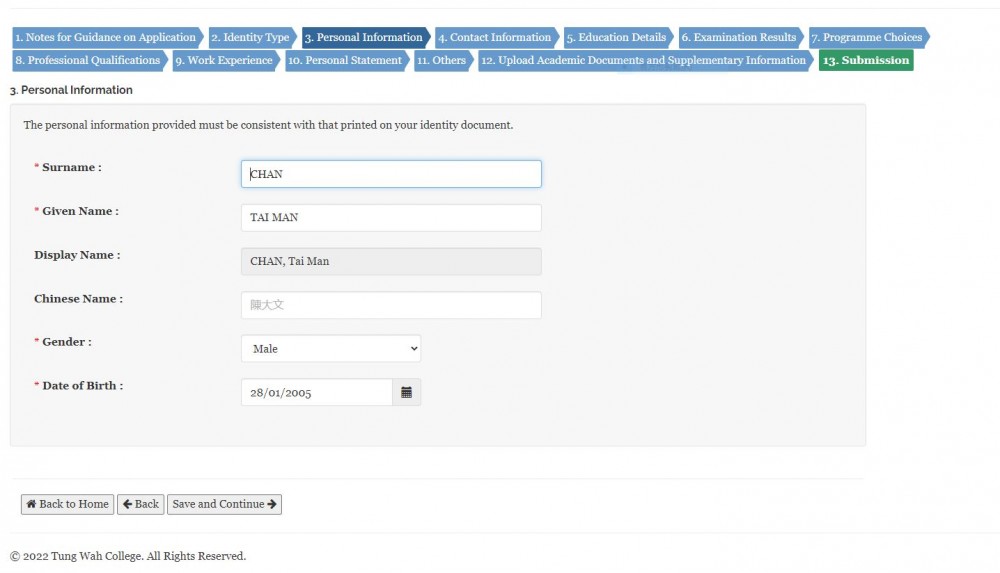Image resolution: width=1000 pixels, height=573 pixels.
Task: Open the Date of Birth calendar picker
Action: coord(406,393)
